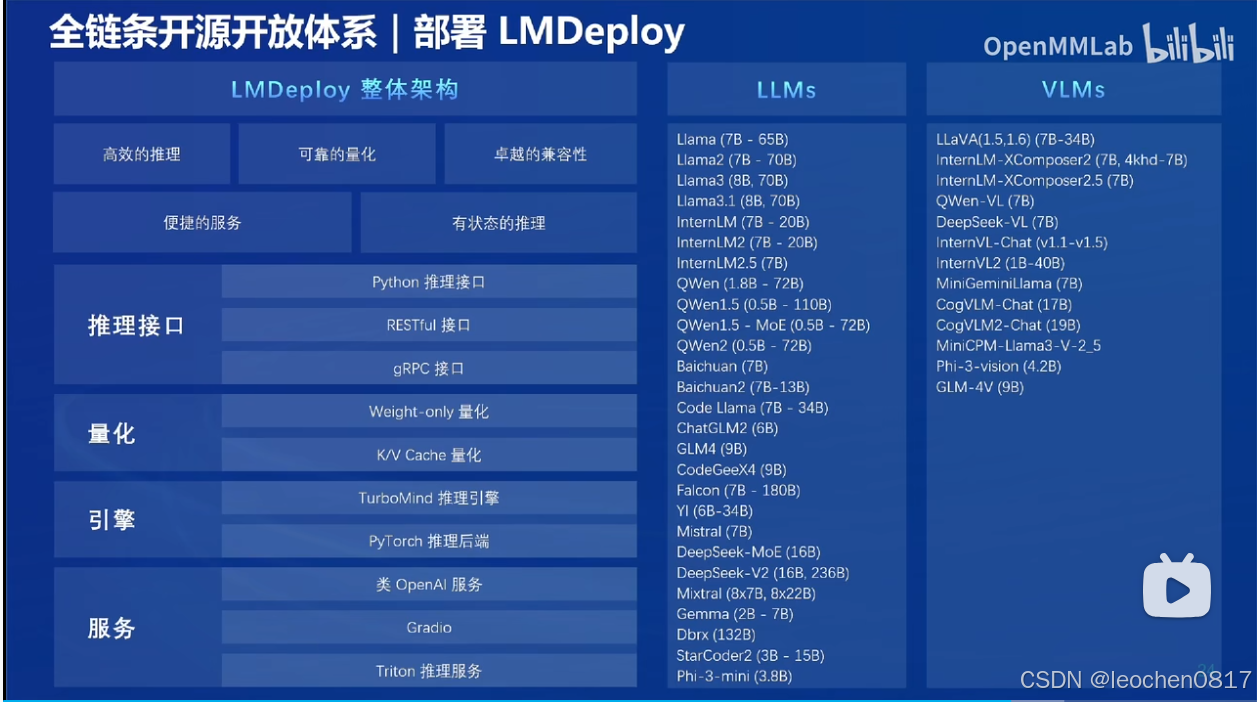Viewport: 1257px width, 702px height.
Task: Select the 'PyTorch 推理后端' row
Action: 429,541
